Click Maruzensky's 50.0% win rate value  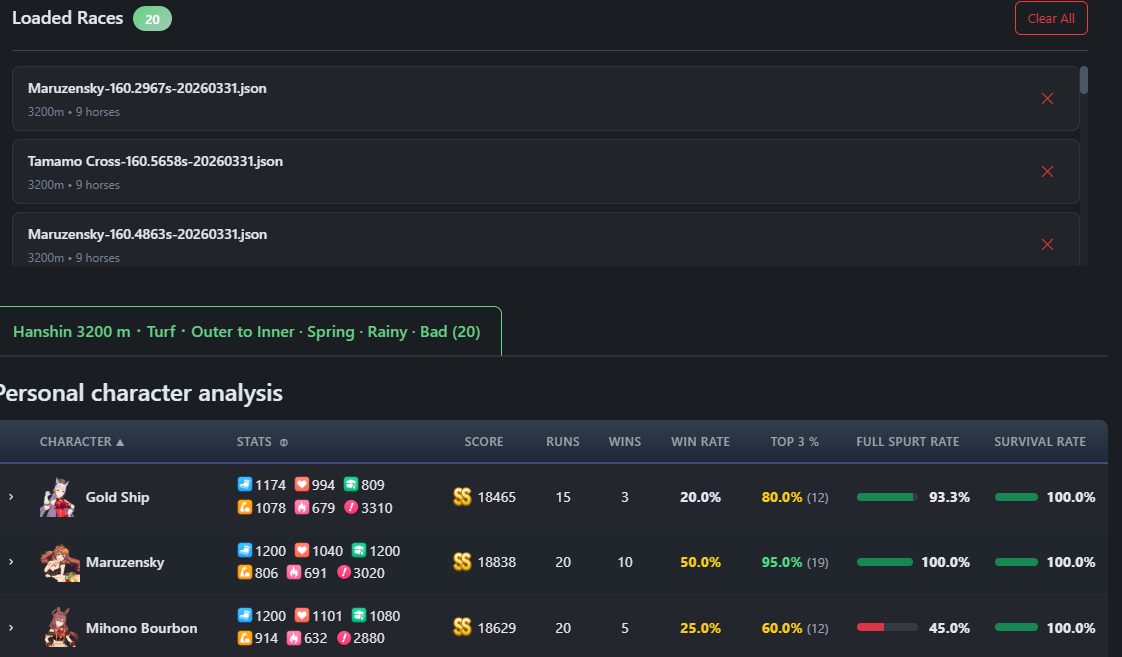[x=700, y=562]
